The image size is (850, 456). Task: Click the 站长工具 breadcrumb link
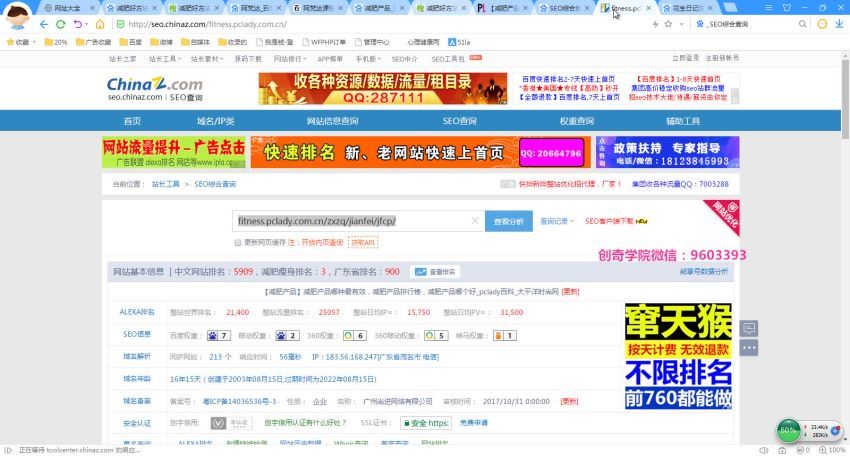pyautogui.click(x=165, y=184)
